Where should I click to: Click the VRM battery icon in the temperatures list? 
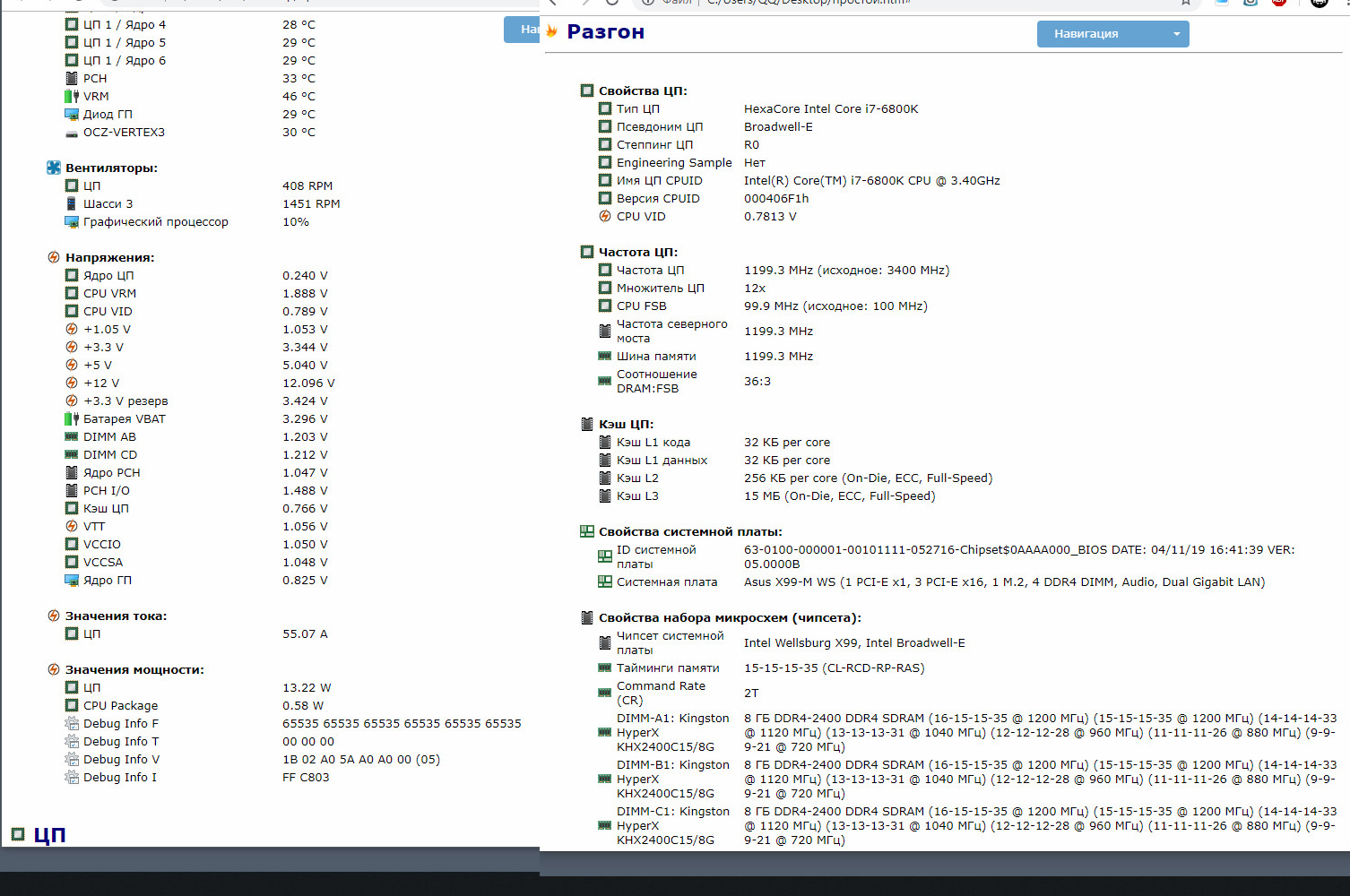pyautogui.click(x=72, y=96)
